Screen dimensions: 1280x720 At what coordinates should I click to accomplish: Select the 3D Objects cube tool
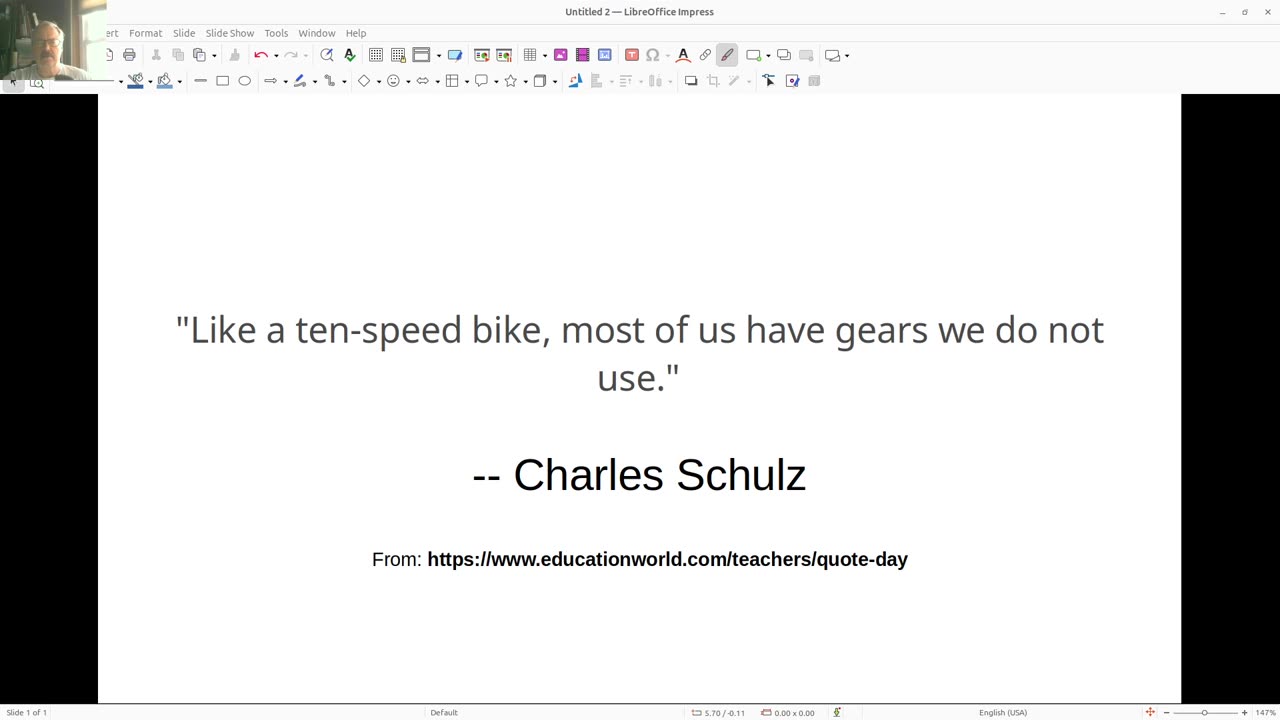point(540,81)
